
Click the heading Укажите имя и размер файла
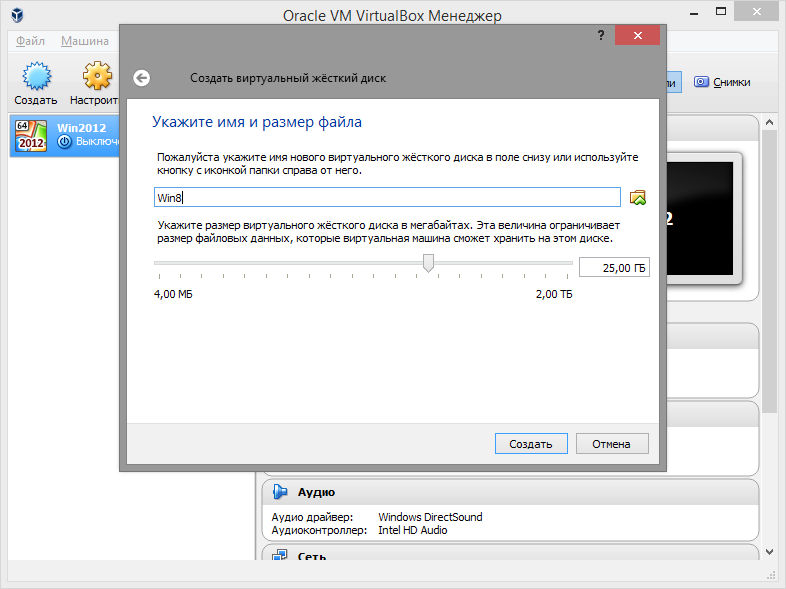point(257,122)
